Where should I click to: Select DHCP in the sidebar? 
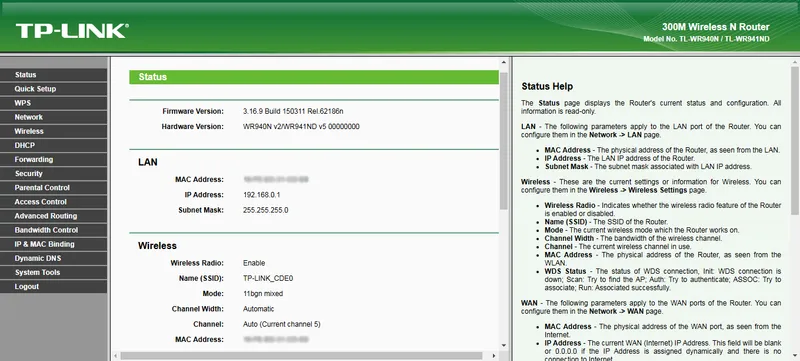54,145
